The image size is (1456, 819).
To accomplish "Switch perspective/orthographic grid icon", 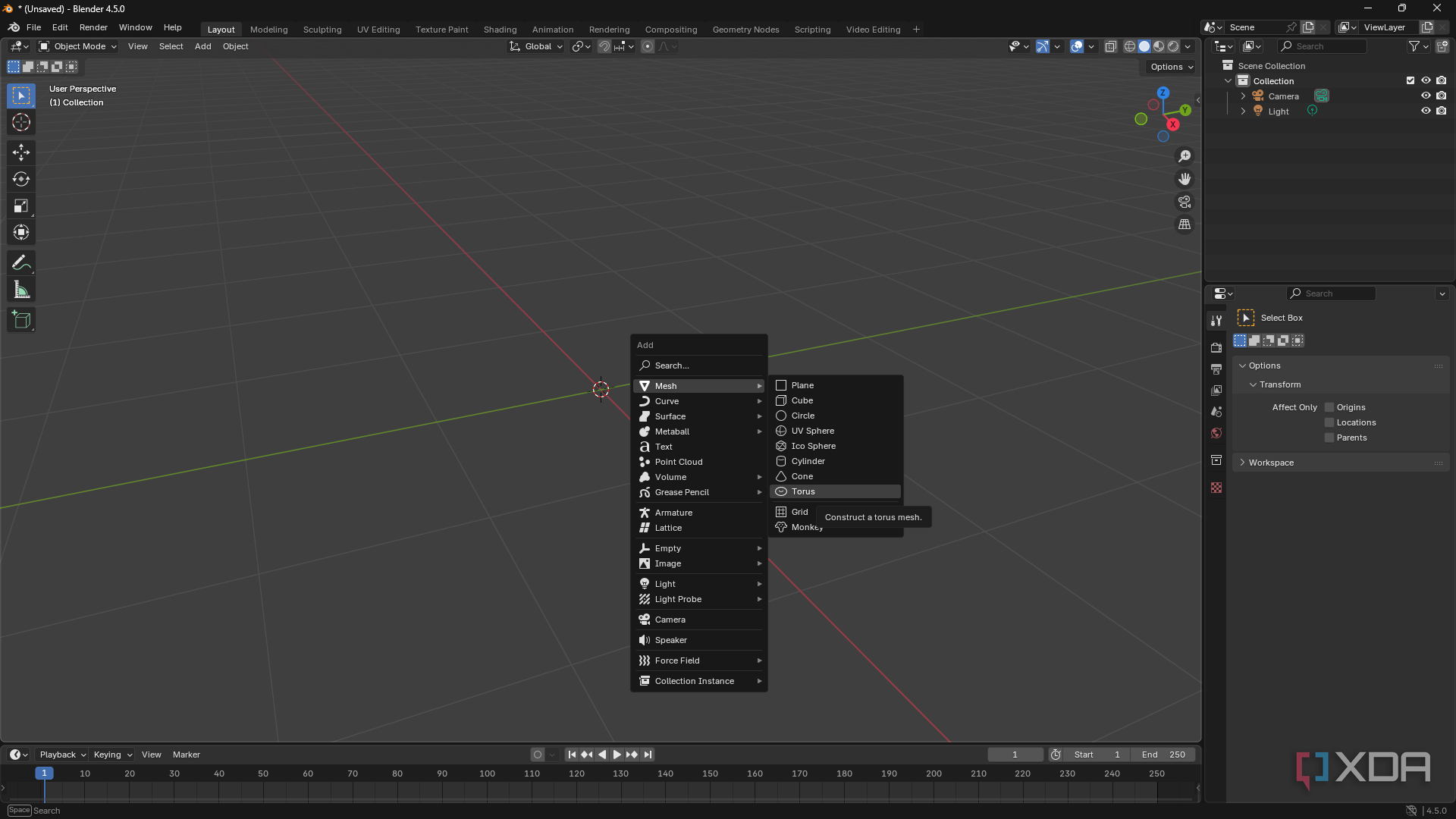I will [x=1185, y=224].
